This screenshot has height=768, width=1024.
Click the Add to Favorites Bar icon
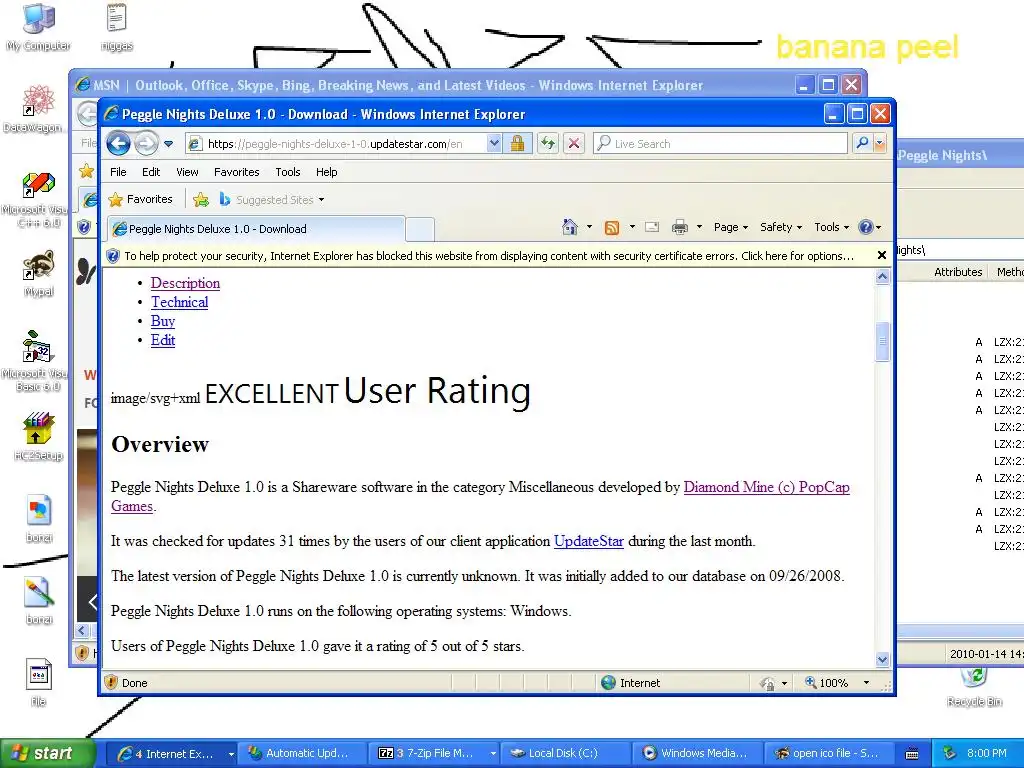(200, 200)
